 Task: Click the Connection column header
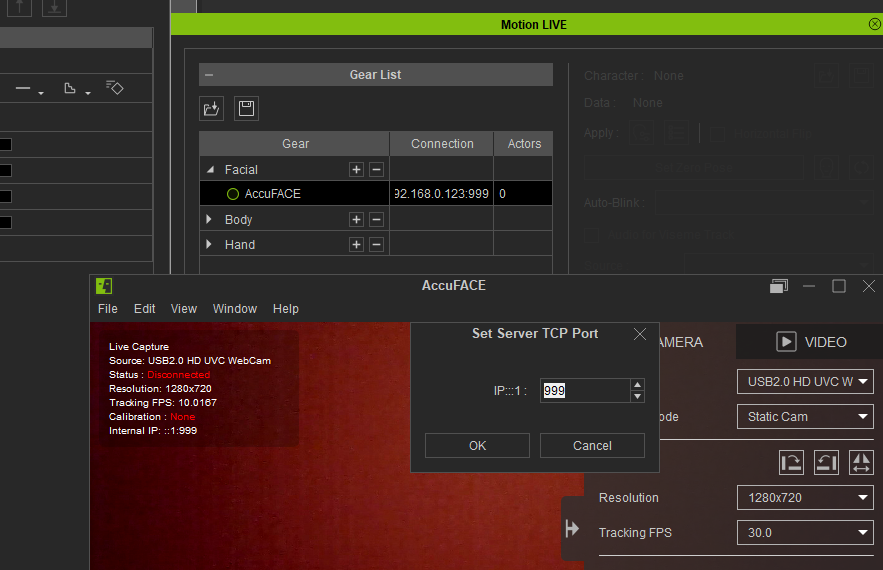[442, 144]
